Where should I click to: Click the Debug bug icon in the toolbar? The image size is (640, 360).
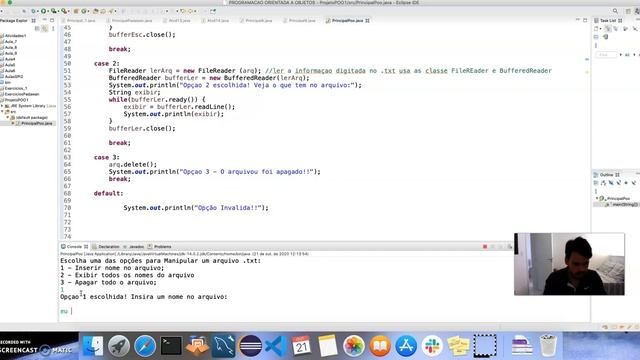pos(33,11)
